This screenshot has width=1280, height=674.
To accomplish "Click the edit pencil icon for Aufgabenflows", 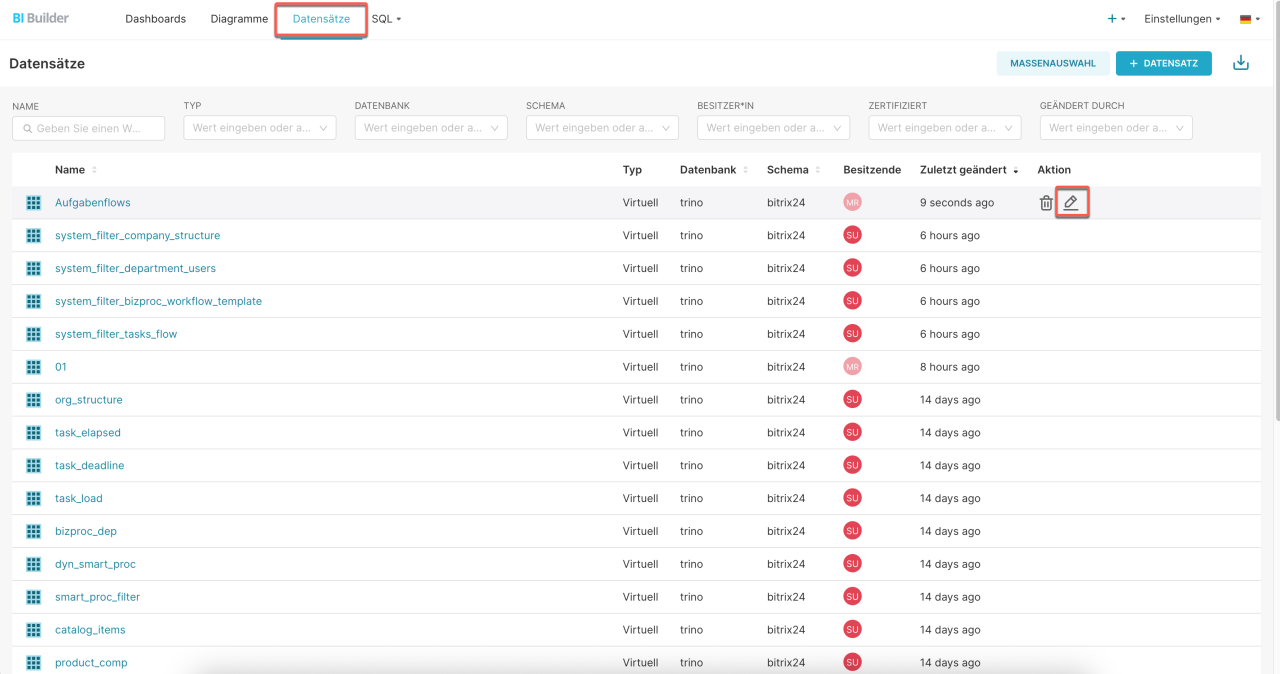I will pos(1071,203).
